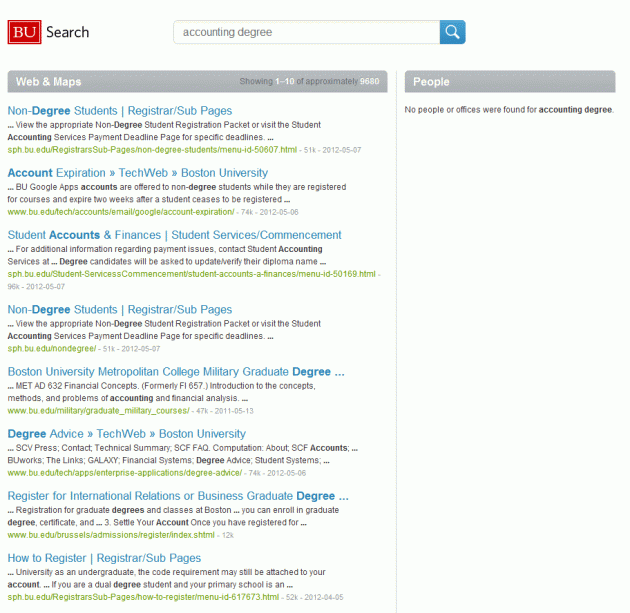Click the SCV Press; Contact snippet line
Screen dimensions: 630x613
(183, 448)
